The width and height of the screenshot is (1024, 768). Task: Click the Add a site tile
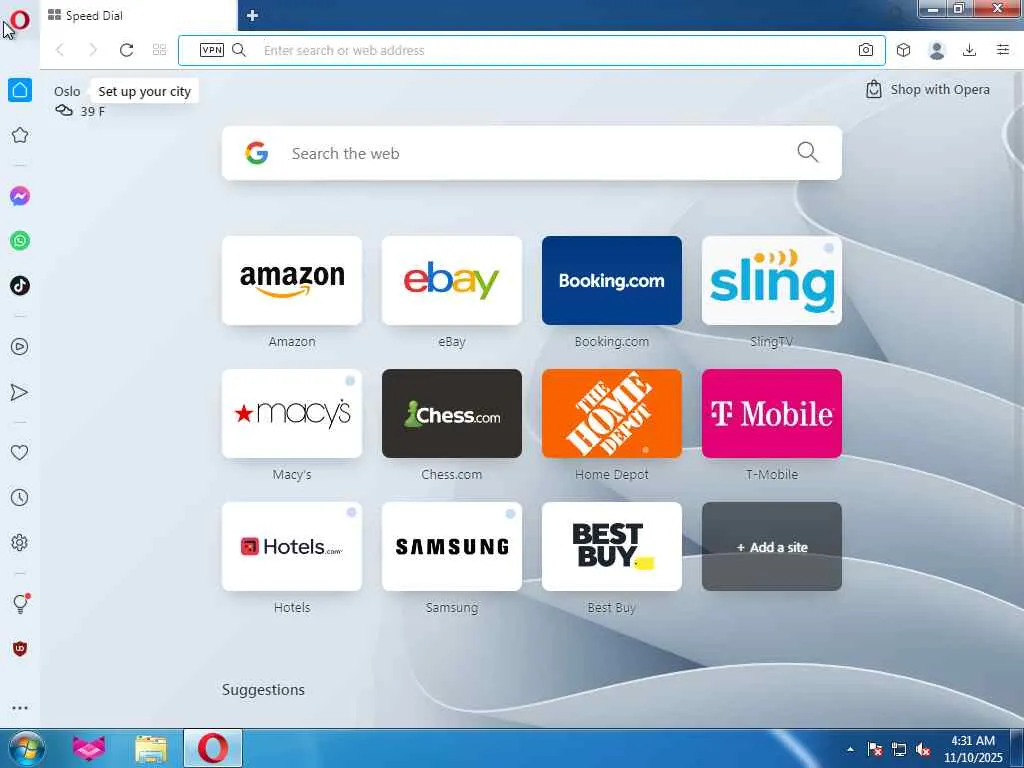point(772,547)
